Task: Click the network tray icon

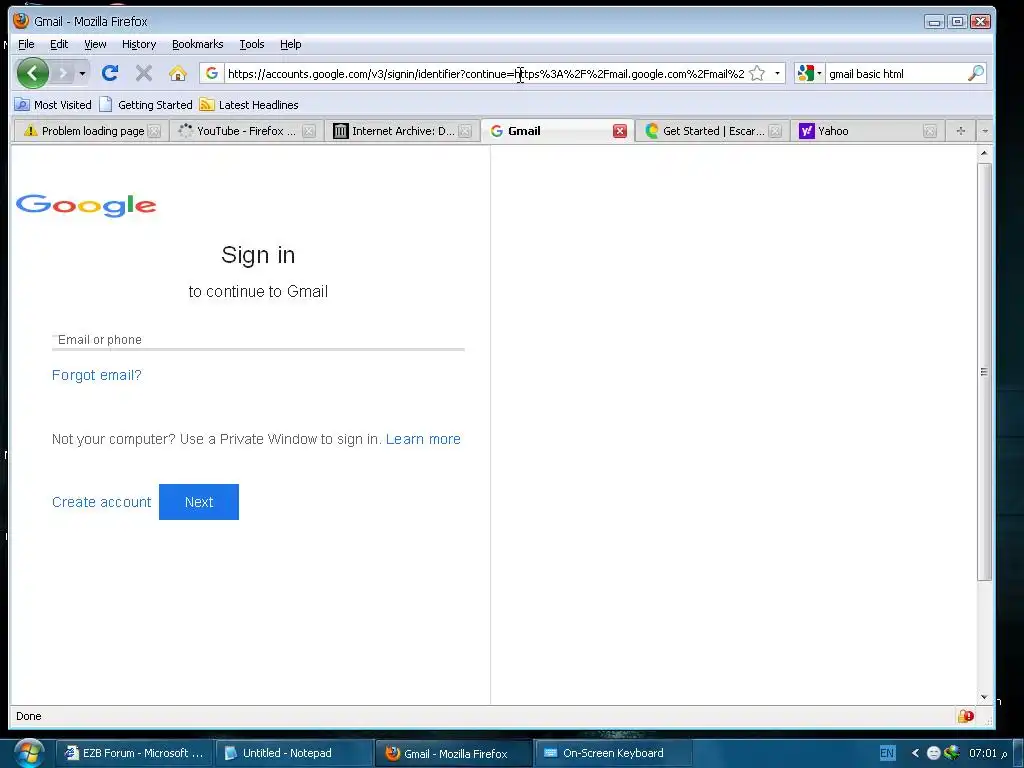Action: [952, 752]
